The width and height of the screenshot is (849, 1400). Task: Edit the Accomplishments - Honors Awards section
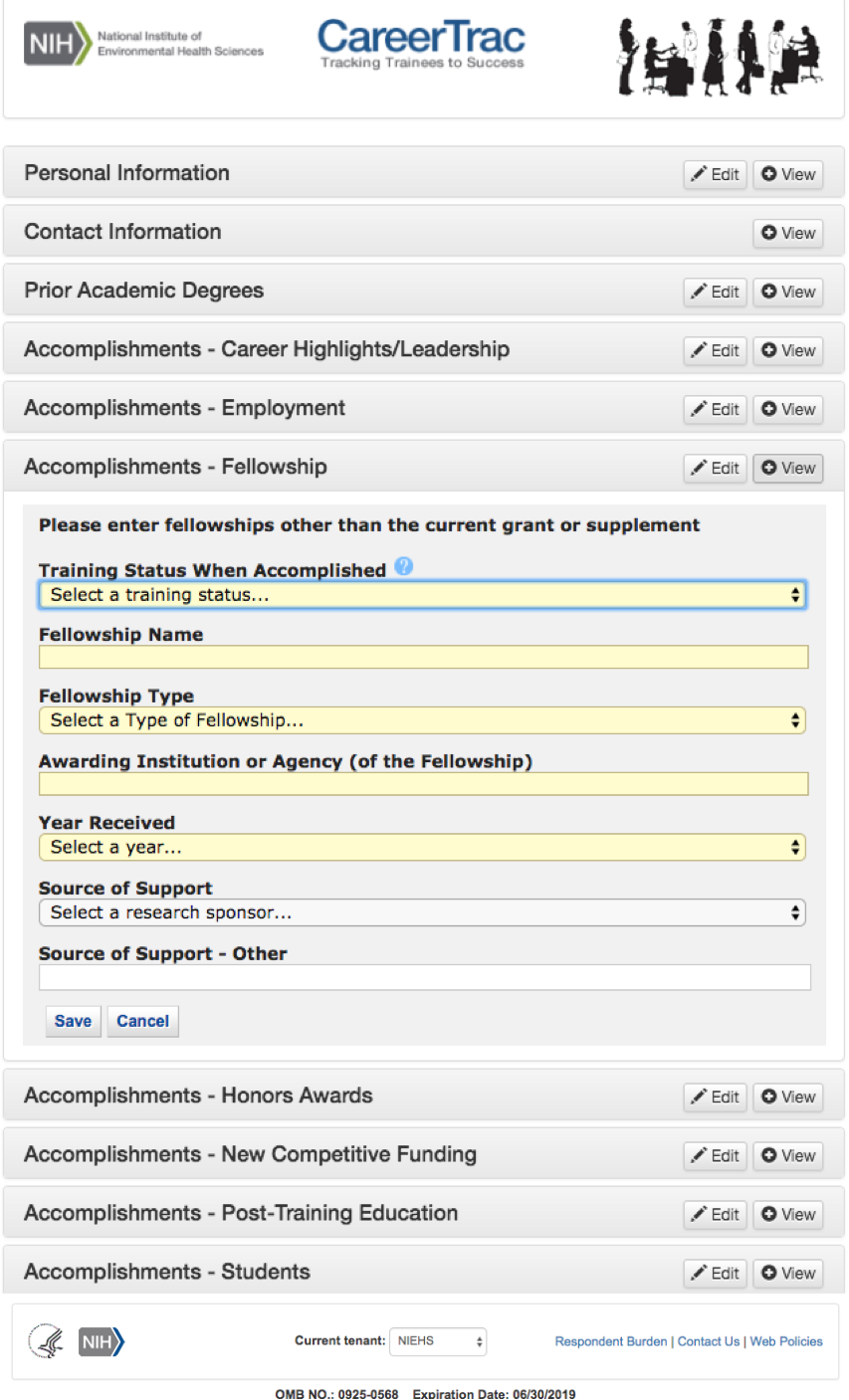715,1097
